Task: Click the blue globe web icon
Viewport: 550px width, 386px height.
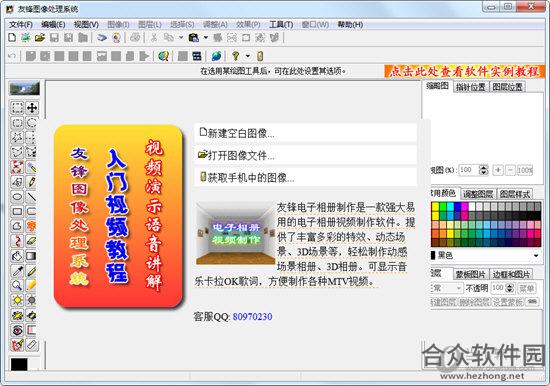Action: pyautogui.click(x=216, y=56)
